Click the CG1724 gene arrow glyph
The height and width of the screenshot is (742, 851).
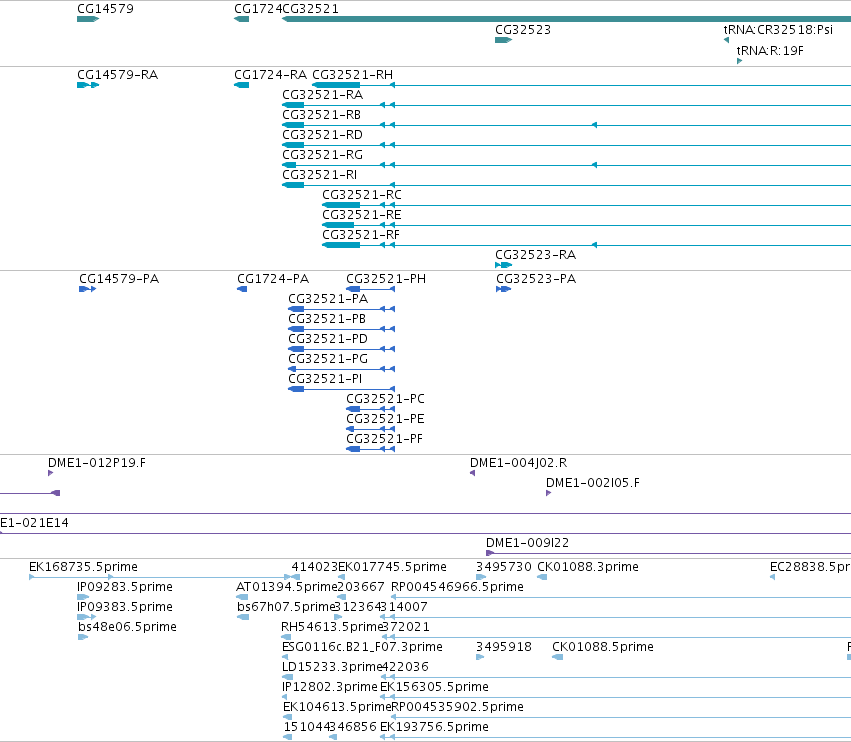242,19
